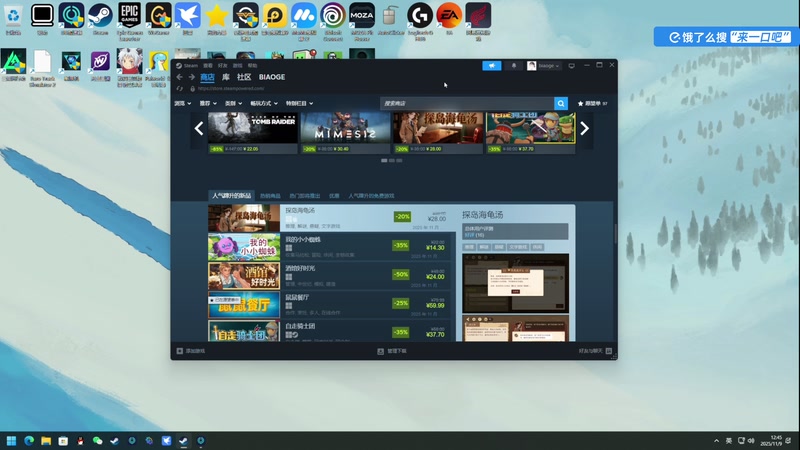800x450 pixels.
Task: Select the 人气蹿升的新品 list tab
Action: [232, 195]
